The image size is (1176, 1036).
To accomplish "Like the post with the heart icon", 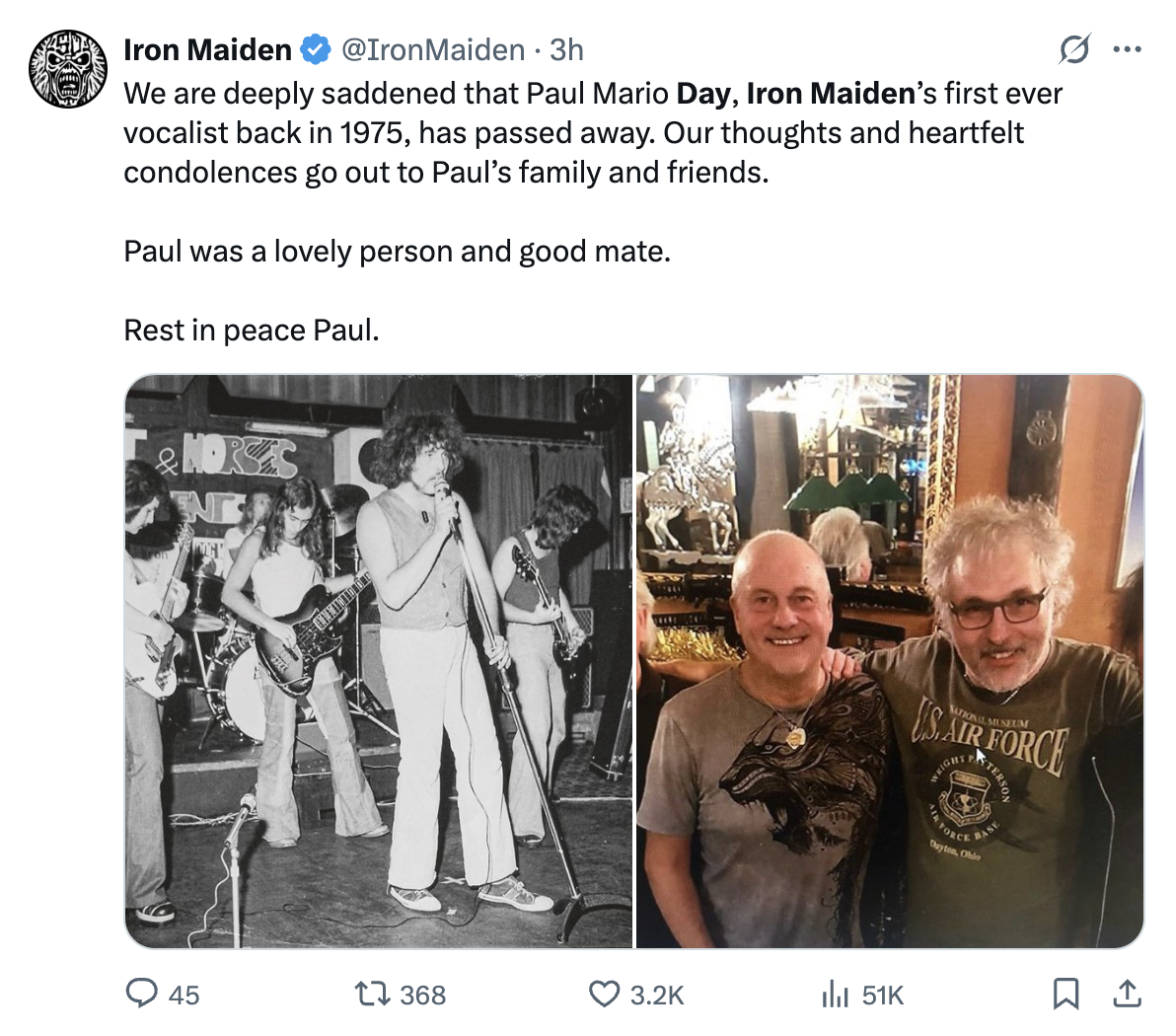I will [x=603, y=994].
